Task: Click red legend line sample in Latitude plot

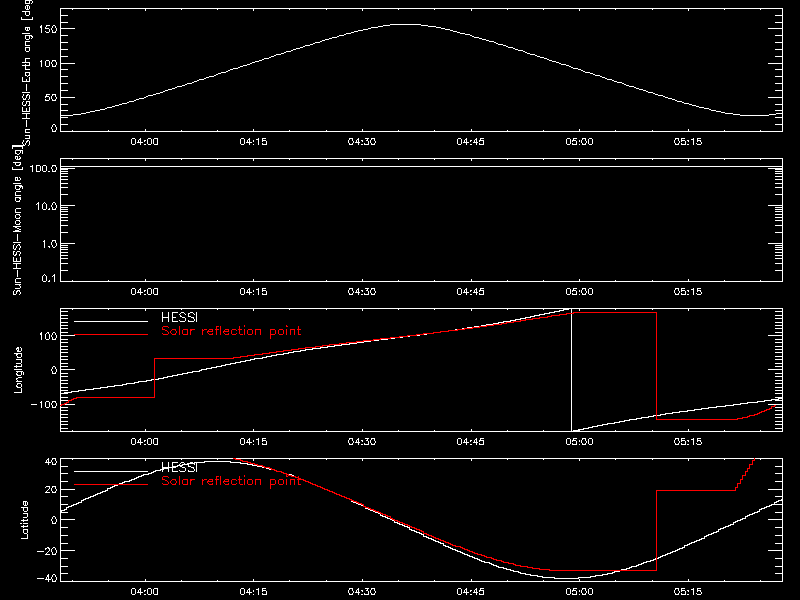Action: point(111,485)
